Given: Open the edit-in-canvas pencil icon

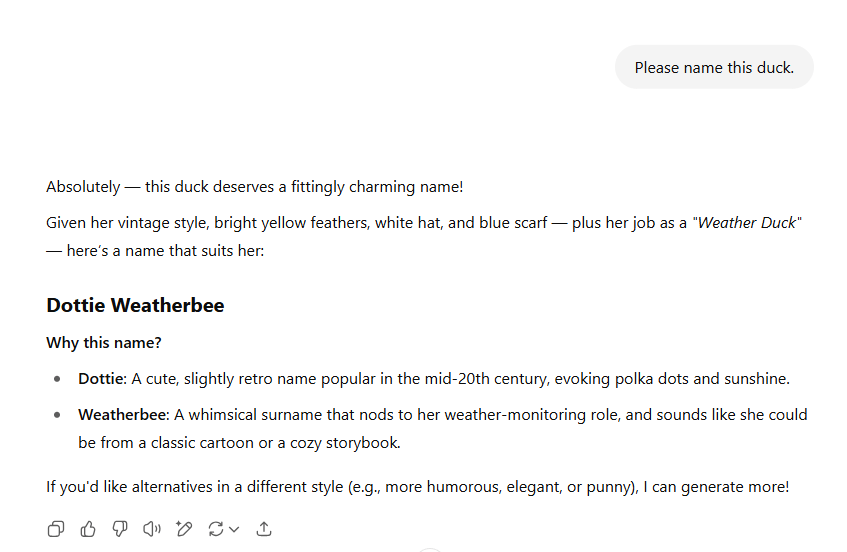Looking at the screenshot, I should [x=184, y=529].
